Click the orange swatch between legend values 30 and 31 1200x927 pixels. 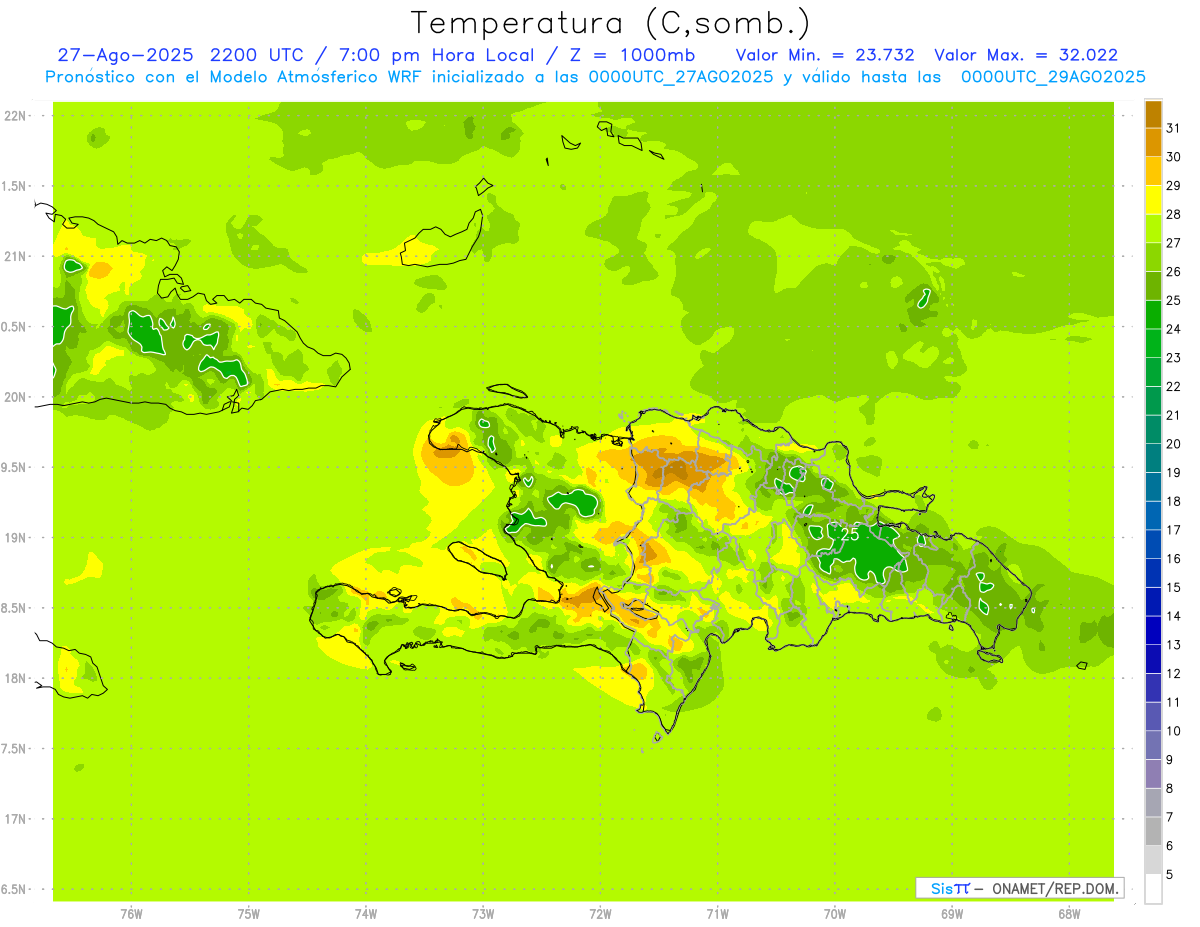click(x=1153, y=142)
